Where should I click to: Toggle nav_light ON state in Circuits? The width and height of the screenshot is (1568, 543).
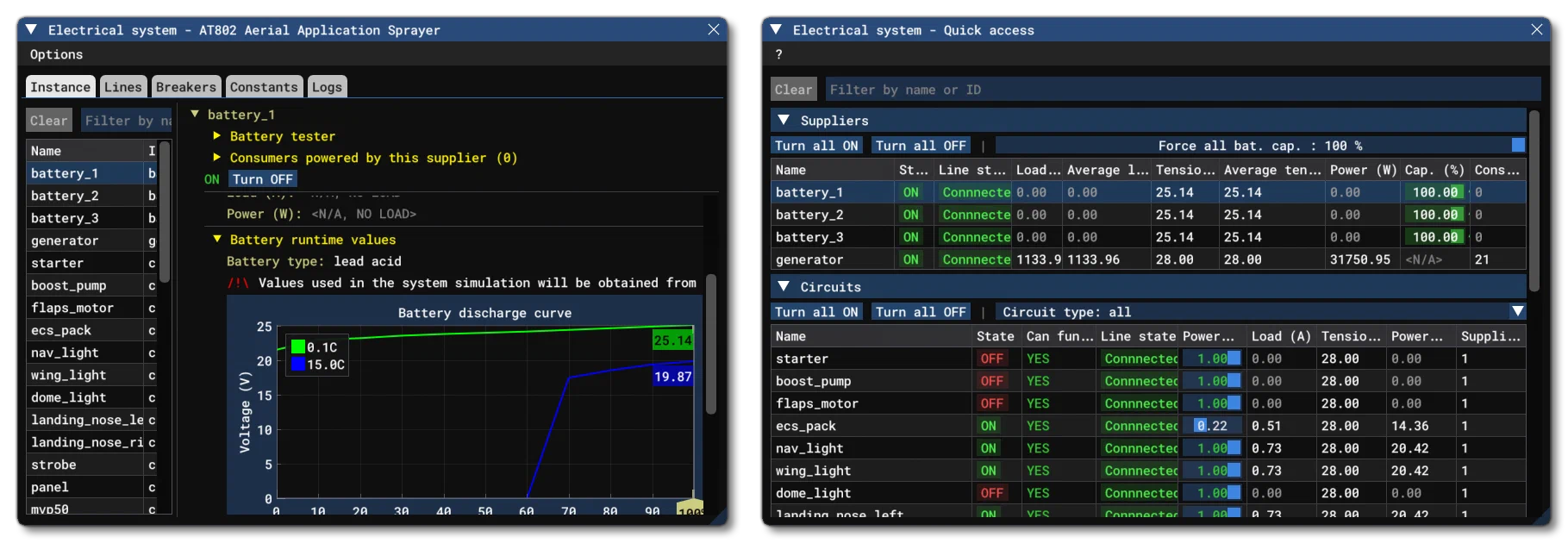[989, 448]
